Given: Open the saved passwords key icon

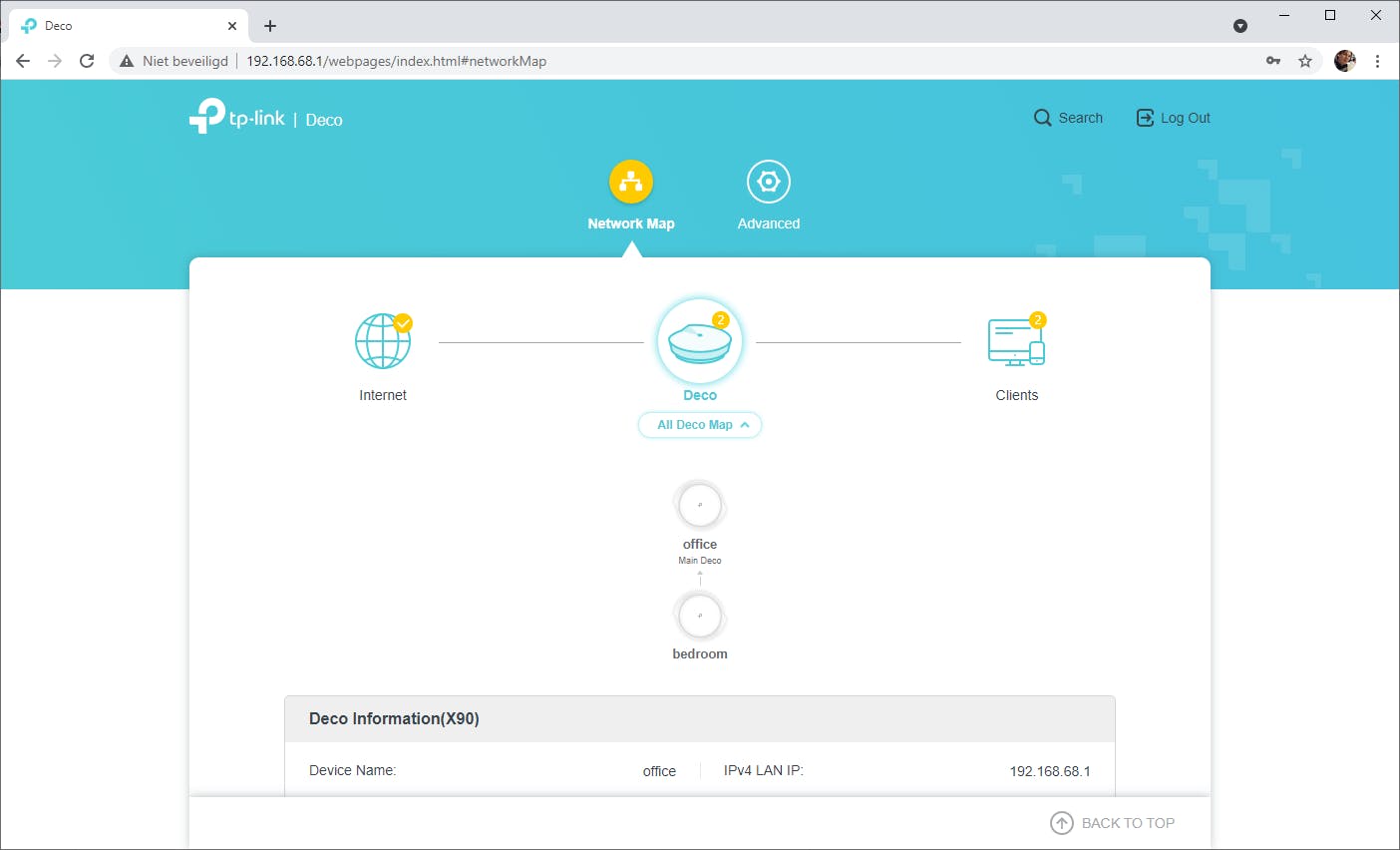Looking at the screenshot, I should (x=1273, y=61).
